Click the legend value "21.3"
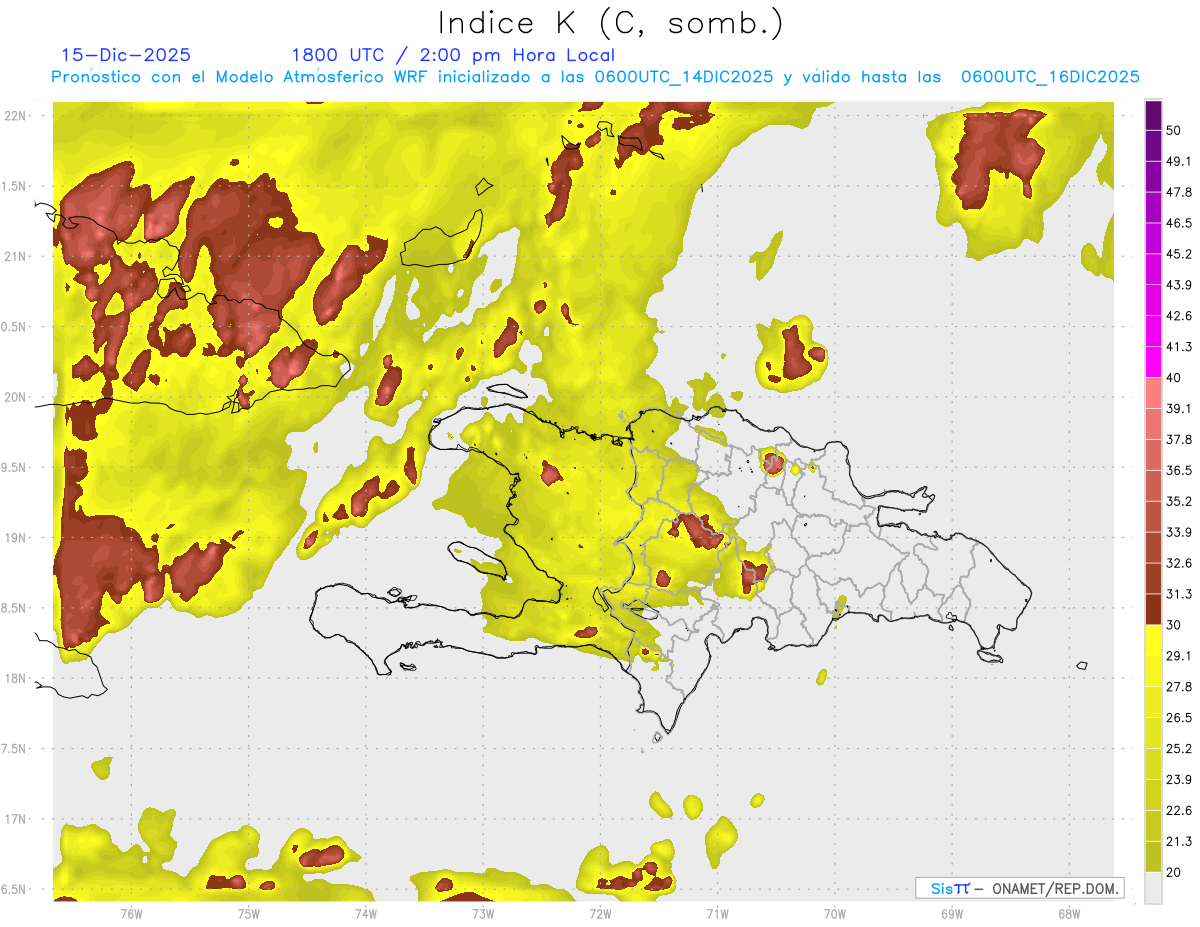Viewport: 1200px width, 927px height. click(1179, 842)
